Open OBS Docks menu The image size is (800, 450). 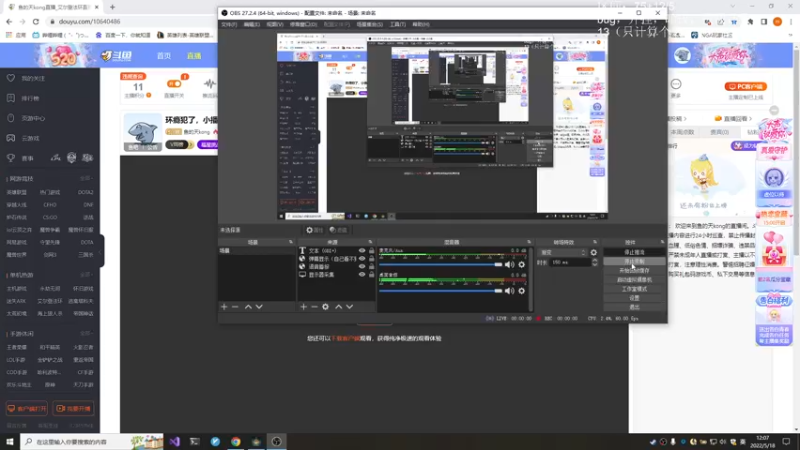pos(303,24)
